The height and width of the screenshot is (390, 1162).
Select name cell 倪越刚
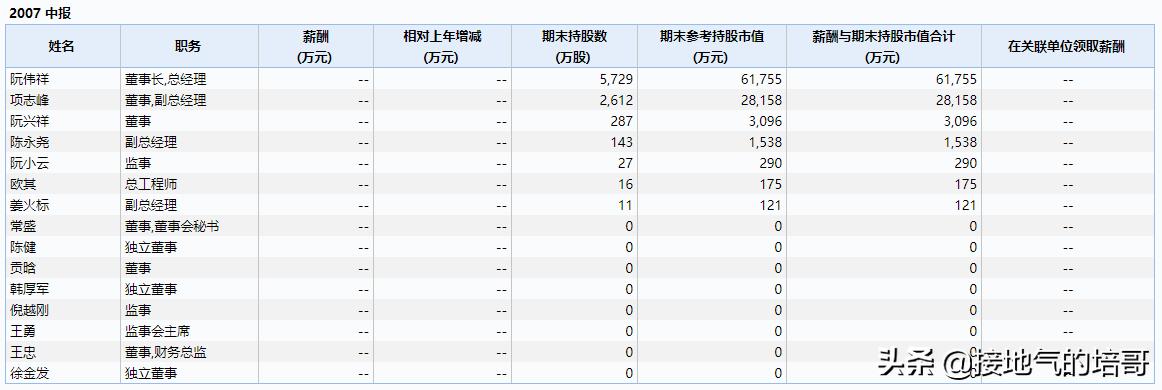(29, 310)
